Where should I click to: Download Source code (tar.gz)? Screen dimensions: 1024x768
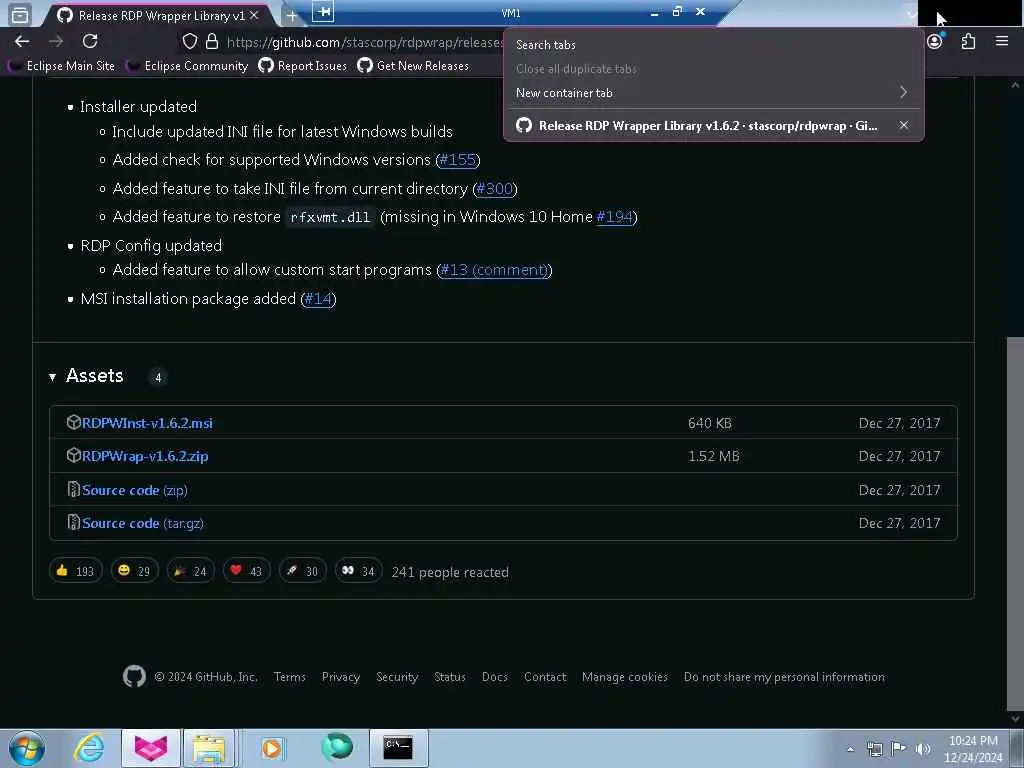(x=142, y=523)
